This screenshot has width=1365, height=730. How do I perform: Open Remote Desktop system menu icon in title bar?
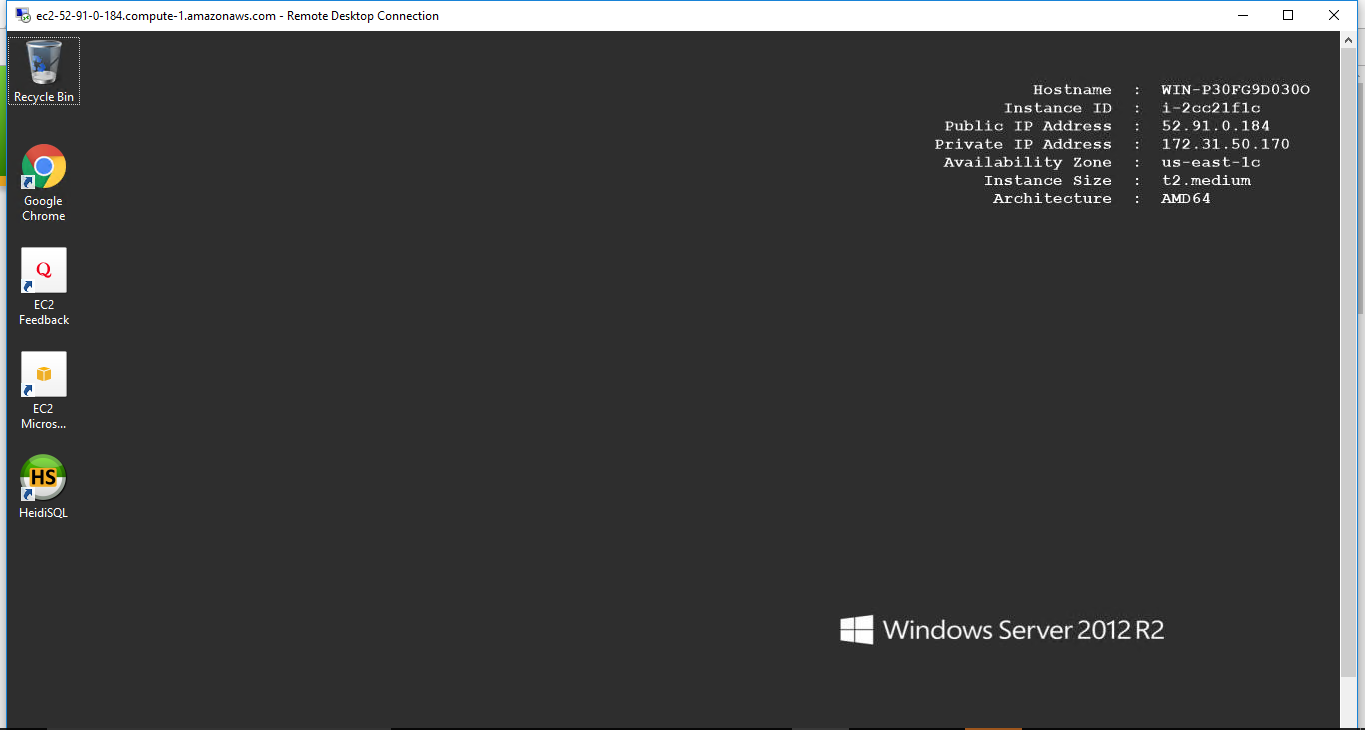point(23,15)
